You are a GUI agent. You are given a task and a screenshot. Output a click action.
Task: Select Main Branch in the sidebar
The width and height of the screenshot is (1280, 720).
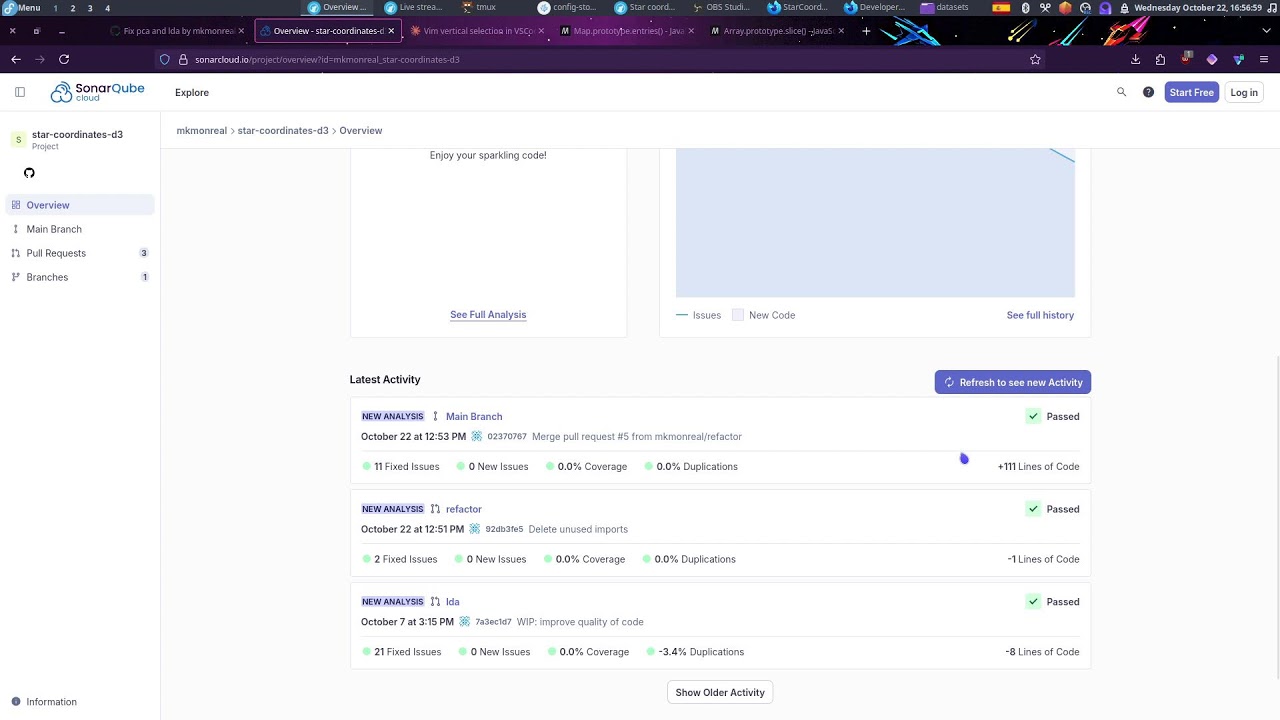click(x=80, y=229)
